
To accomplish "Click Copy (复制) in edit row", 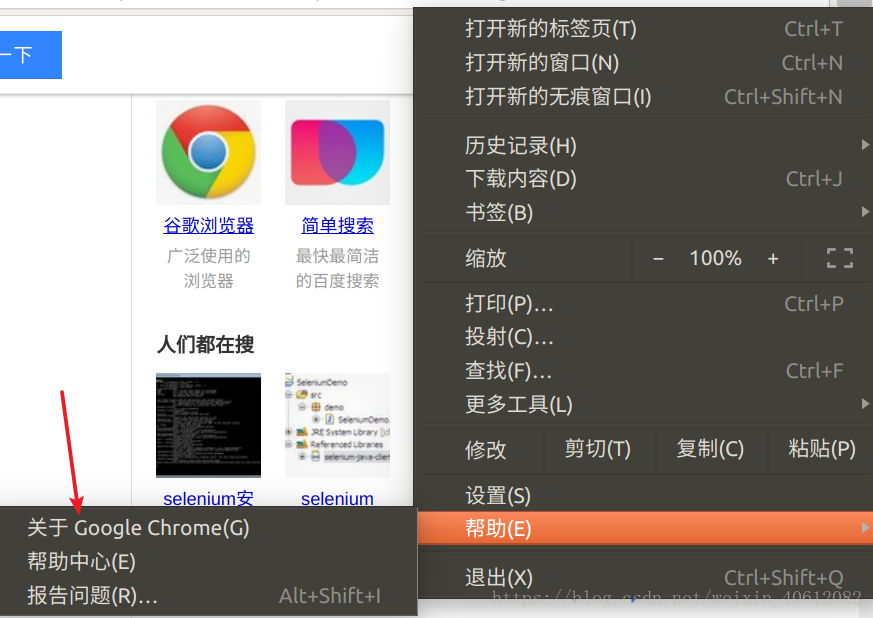I will [710, 449].
